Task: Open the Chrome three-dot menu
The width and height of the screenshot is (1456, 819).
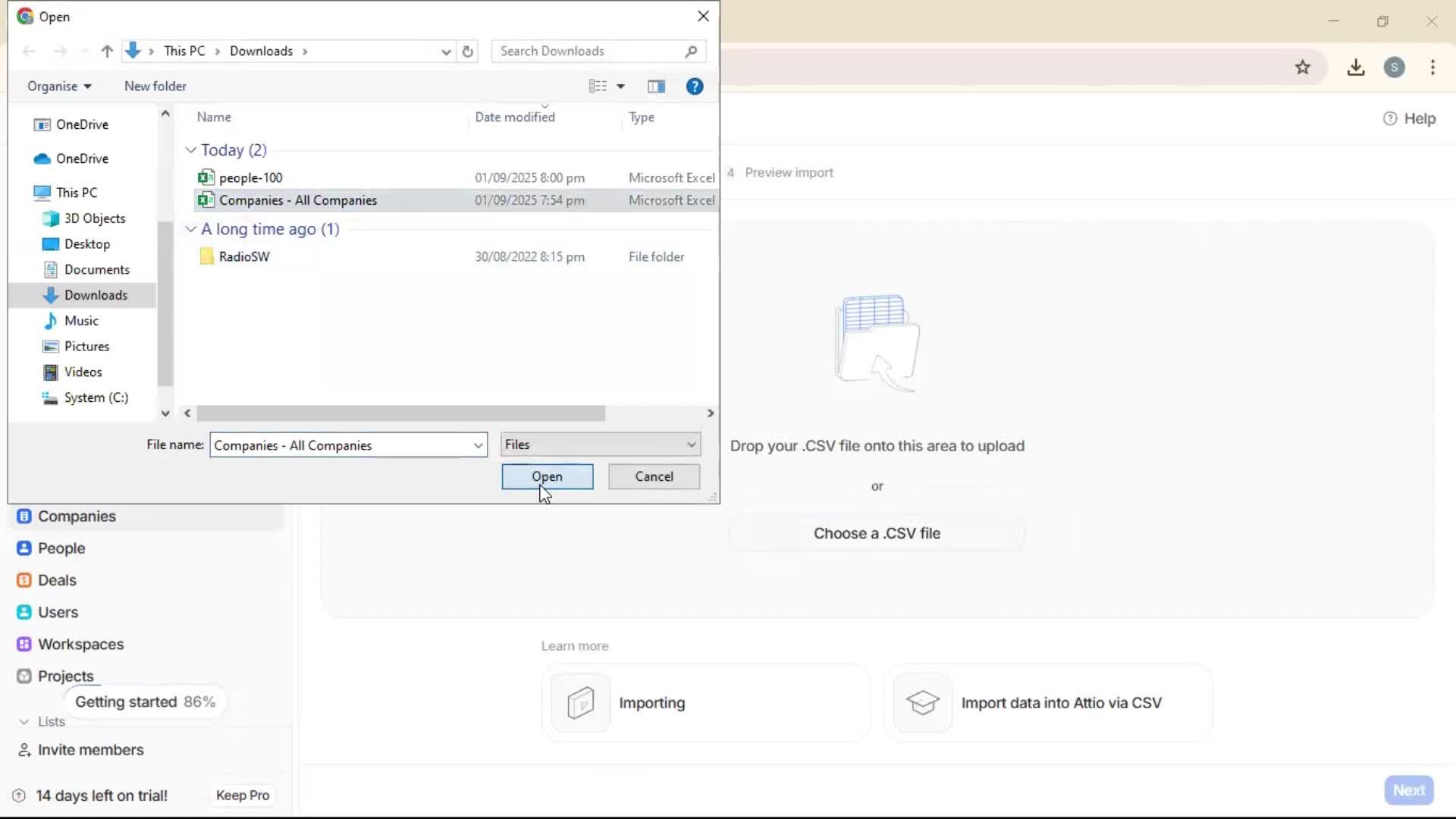Action: (x=1432, y=67)
